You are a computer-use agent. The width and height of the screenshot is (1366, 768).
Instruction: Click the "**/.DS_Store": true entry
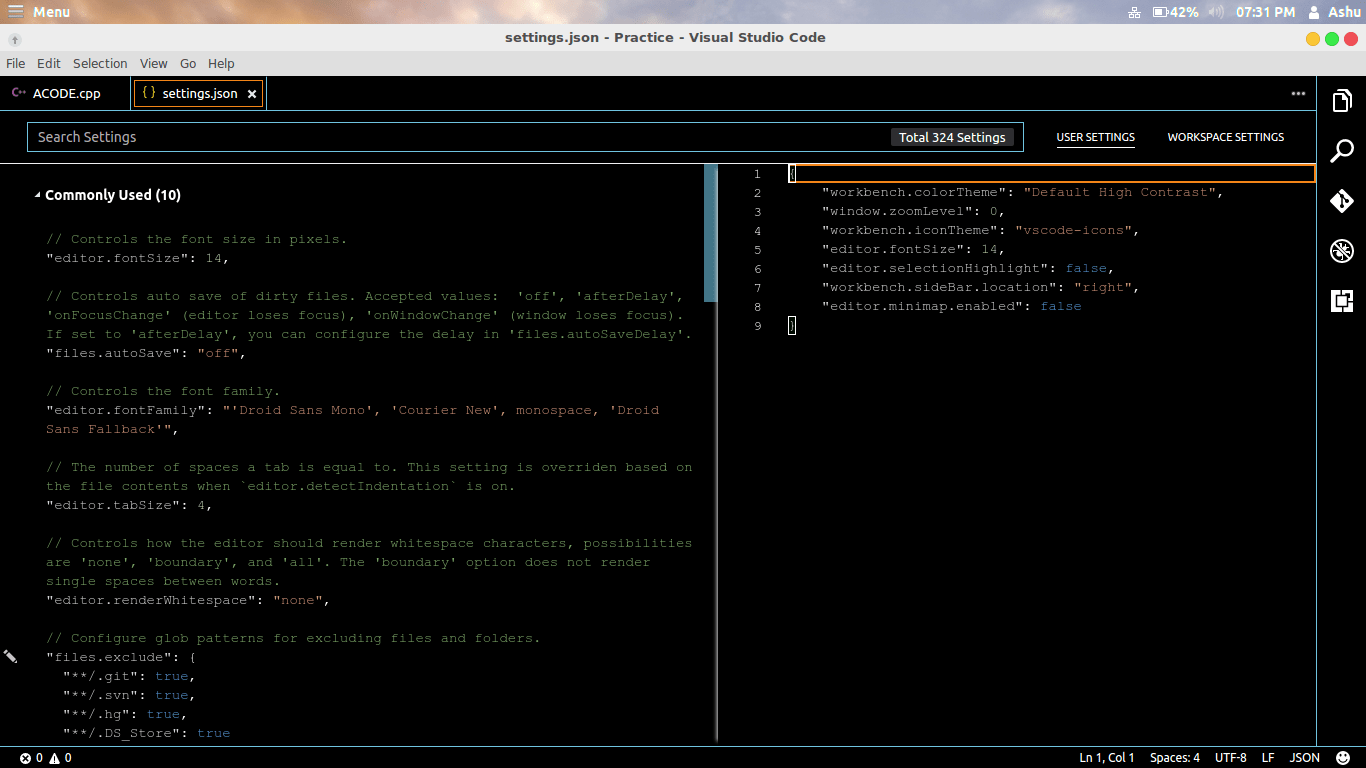click(147, 733)
